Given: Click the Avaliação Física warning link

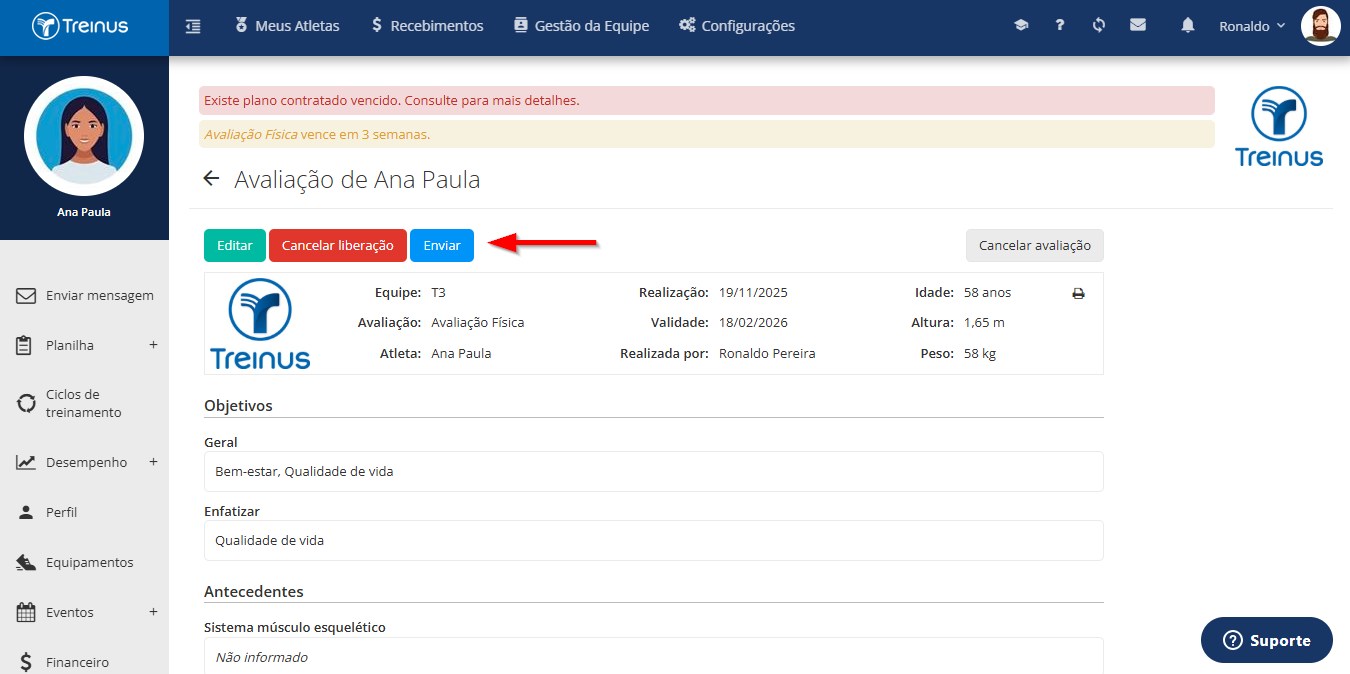Looking at the screenshot, I should (x=250, y=134).
